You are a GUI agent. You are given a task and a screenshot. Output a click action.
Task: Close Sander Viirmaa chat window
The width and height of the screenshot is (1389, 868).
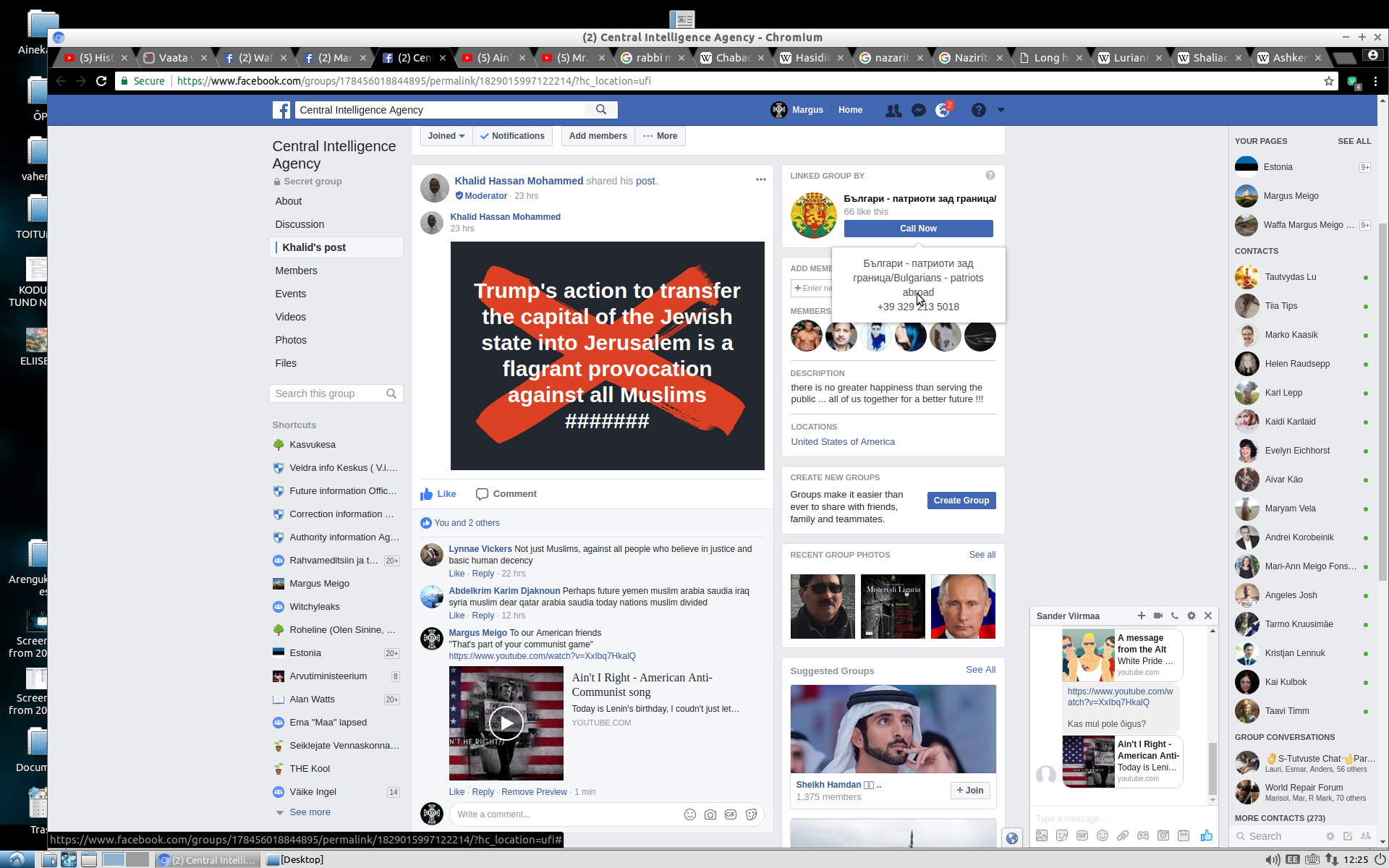pyautogui.click(x=1208, y=616)
